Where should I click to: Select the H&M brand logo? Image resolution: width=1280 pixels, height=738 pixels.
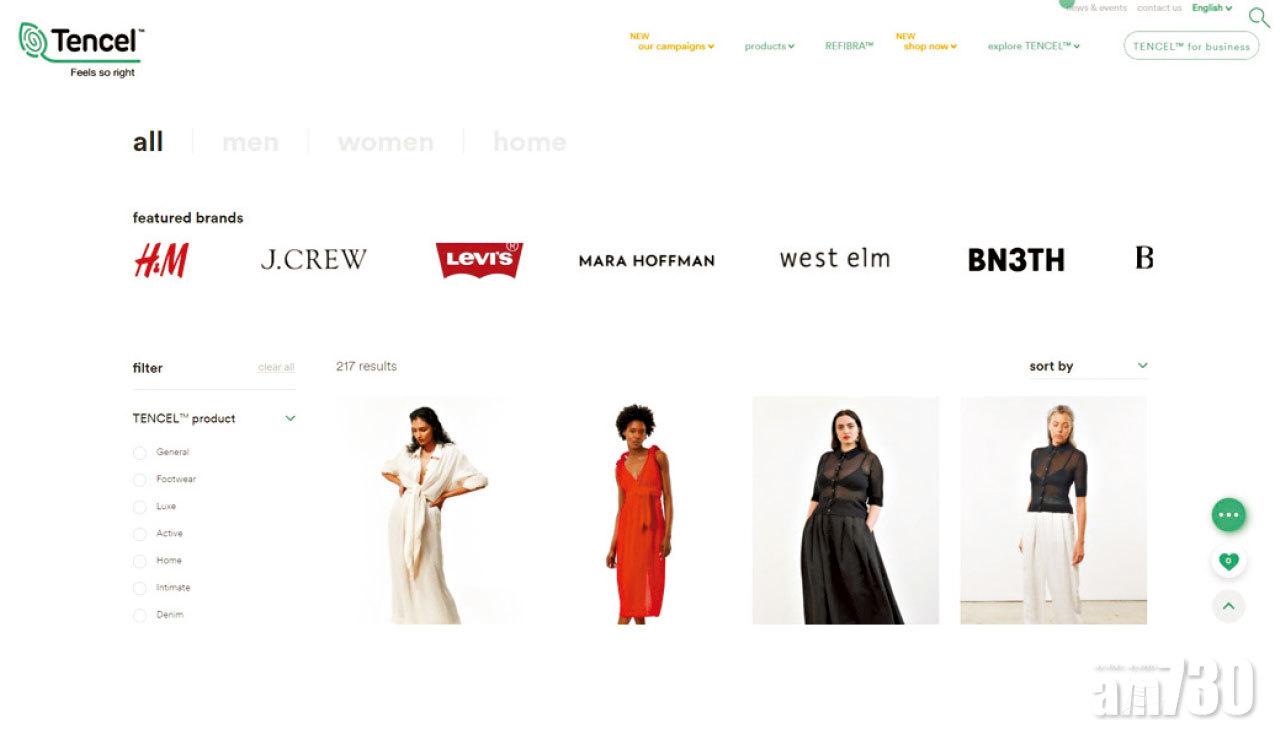coord(161,260)
